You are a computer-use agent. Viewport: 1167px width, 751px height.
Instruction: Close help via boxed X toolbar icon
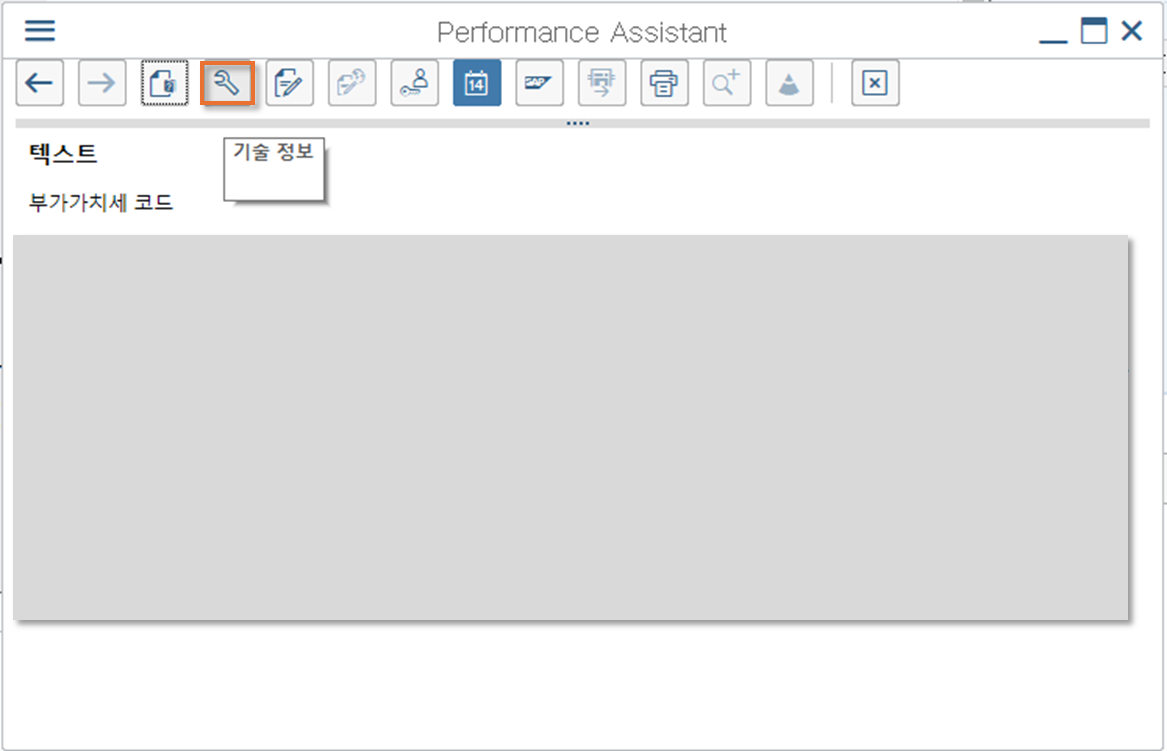click(x=875, y=83)
